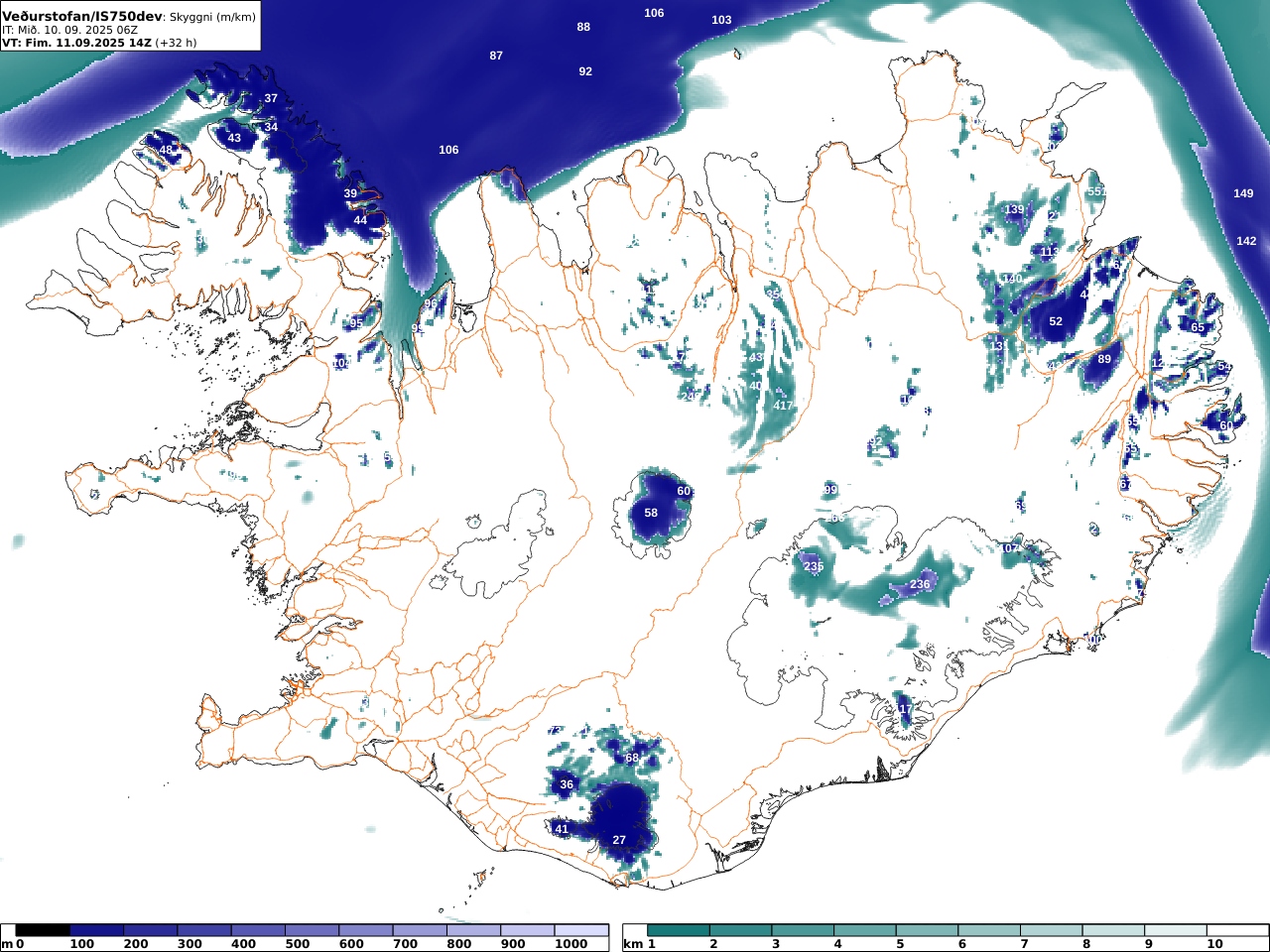This screenshot has height=952, width=1270.
Task: Click the '58' value on the central glacier
Action: coord(651,513)
